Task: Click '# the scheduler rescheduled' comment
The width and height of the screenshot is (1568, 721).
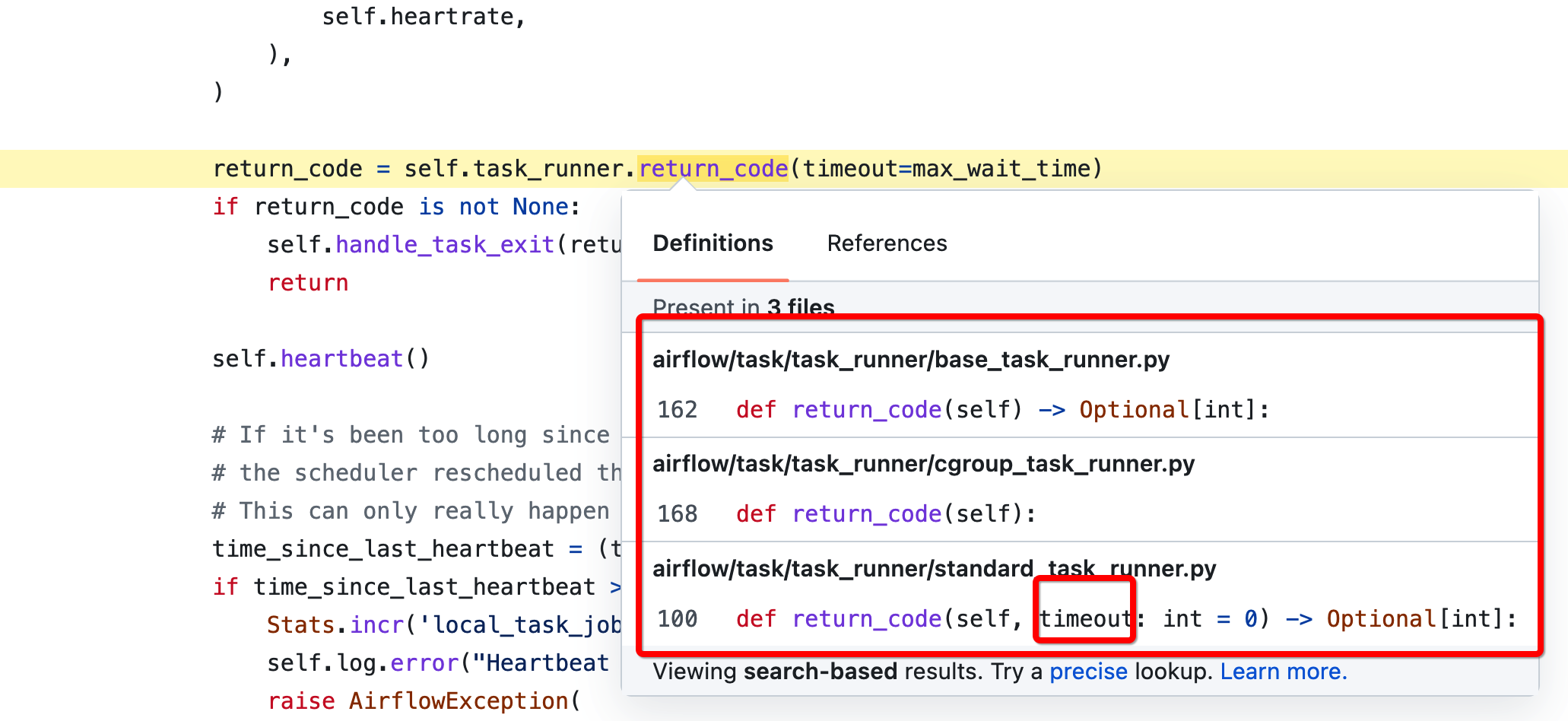Action: pos(417,472)
